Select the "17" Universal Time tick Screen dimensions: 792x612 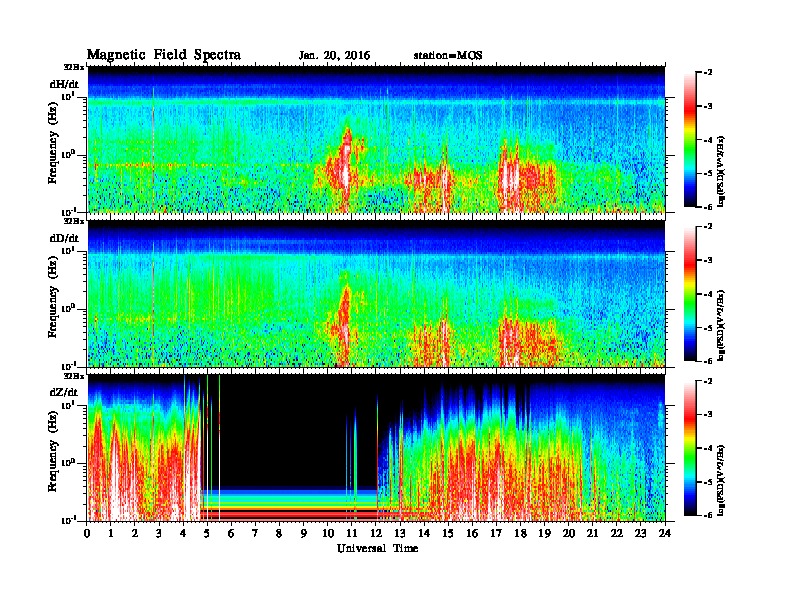(x=496, y=534)
